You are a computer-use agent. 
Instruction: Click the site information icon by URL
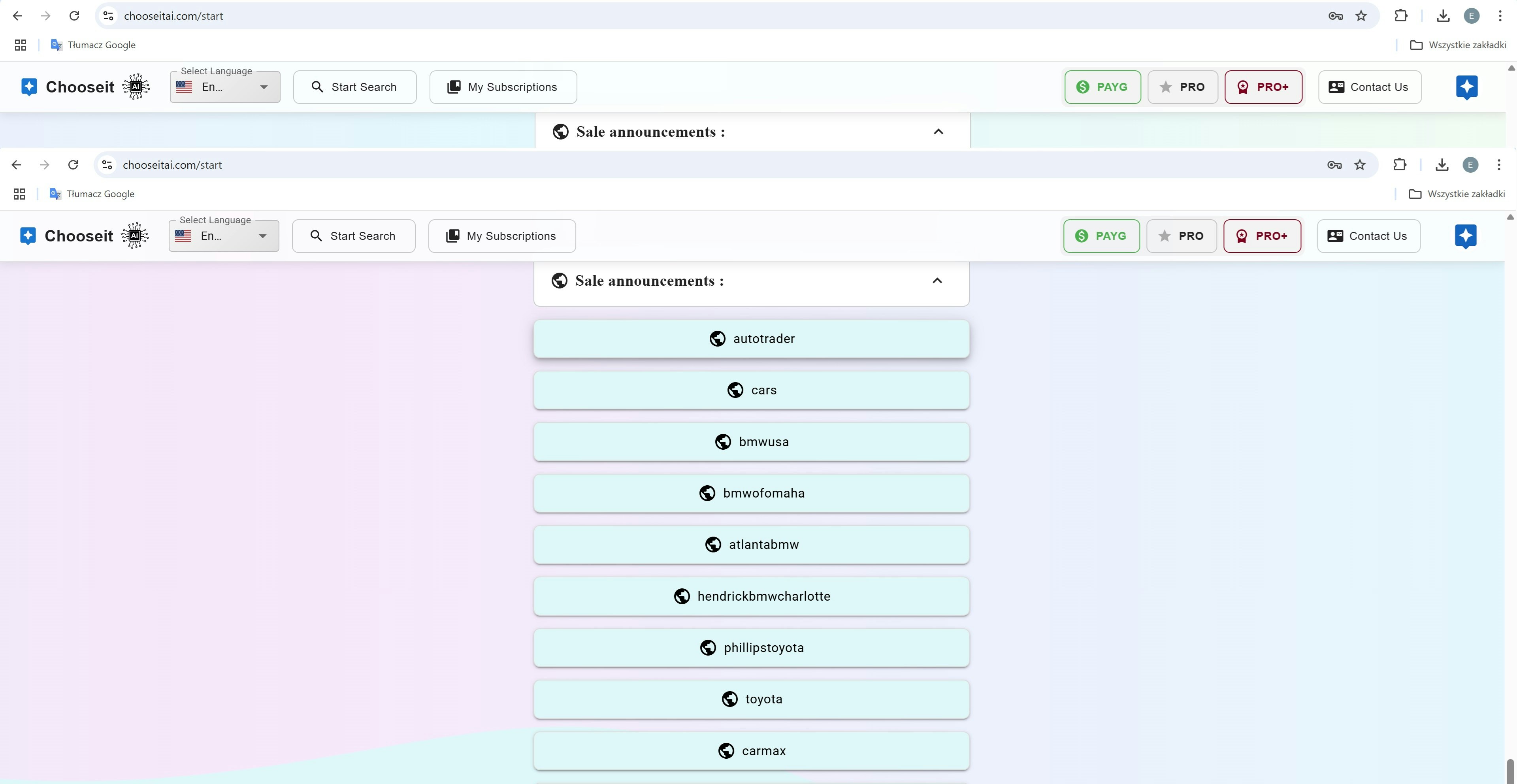pyautogui.click(x=107, y=165)
